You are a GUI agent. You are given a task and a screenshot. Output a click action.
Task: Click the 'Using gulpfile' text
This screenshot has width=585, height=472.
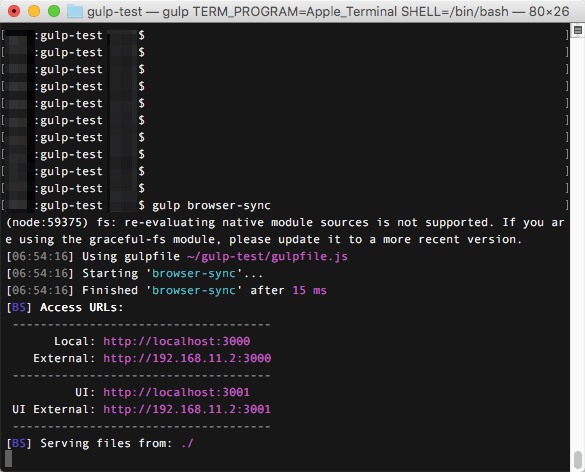tap(131, 256)
